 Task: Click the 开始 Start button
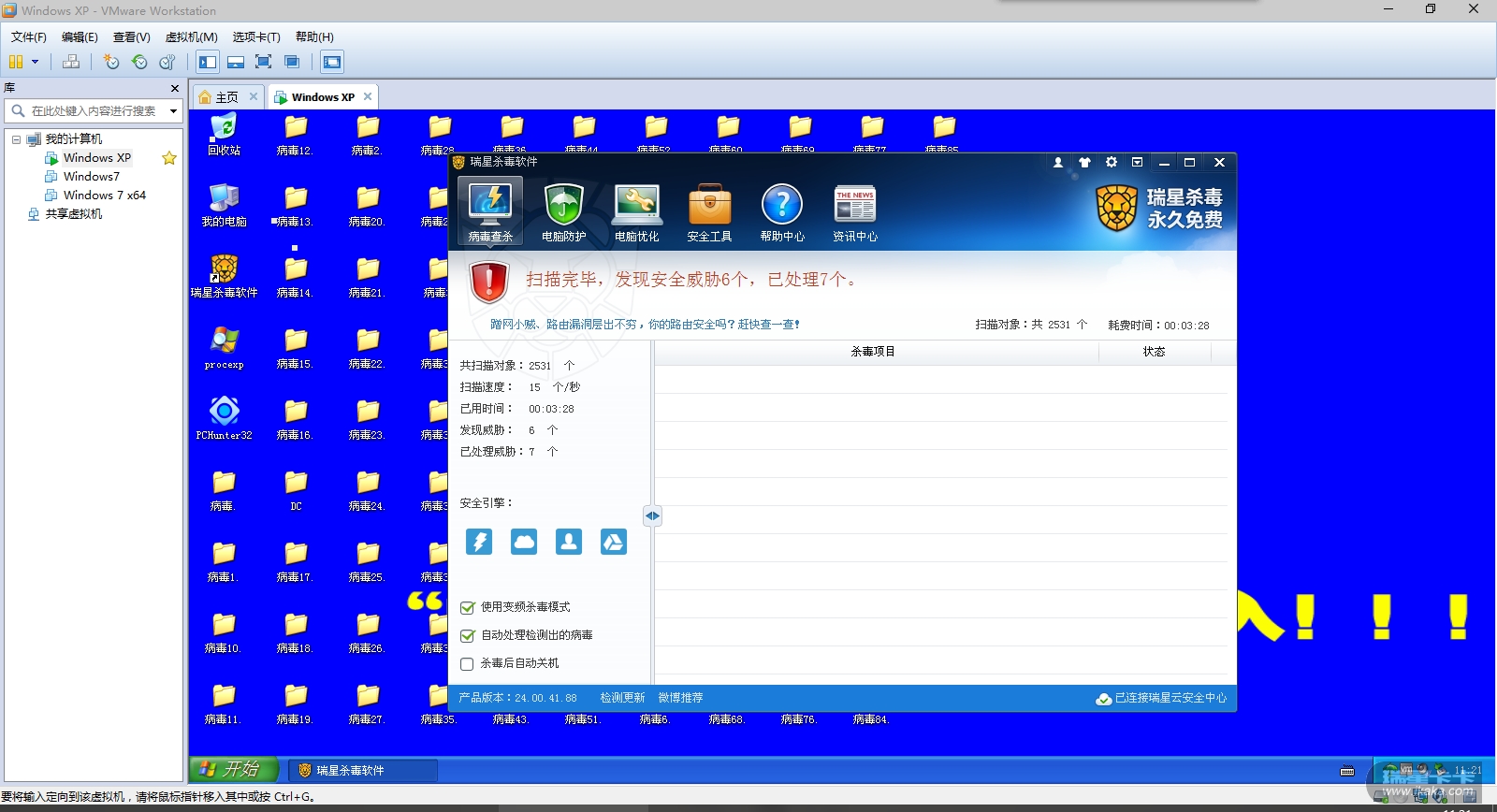(x=234, y=769)
